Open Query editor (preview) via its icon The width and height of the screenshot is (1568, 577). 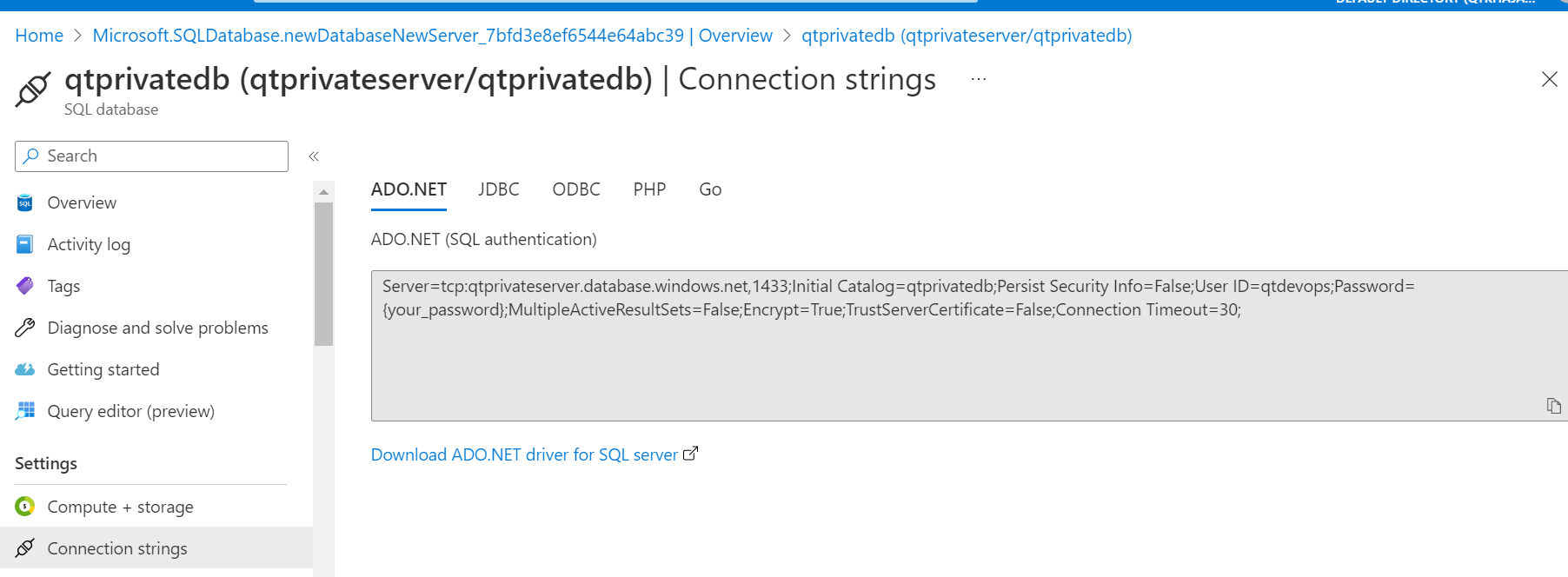(x=24, y=411)
